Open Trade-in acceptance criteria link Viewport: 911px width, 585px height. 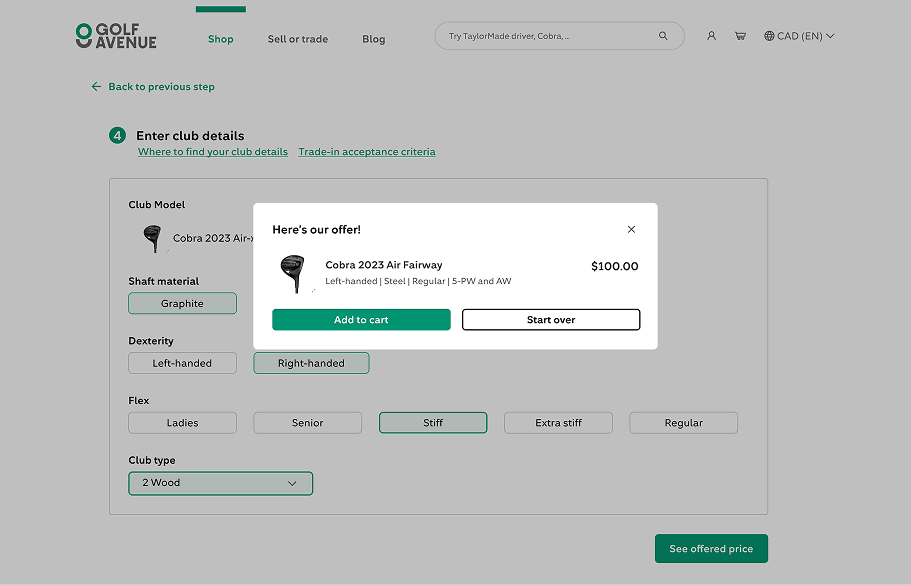tap(367, 152)
